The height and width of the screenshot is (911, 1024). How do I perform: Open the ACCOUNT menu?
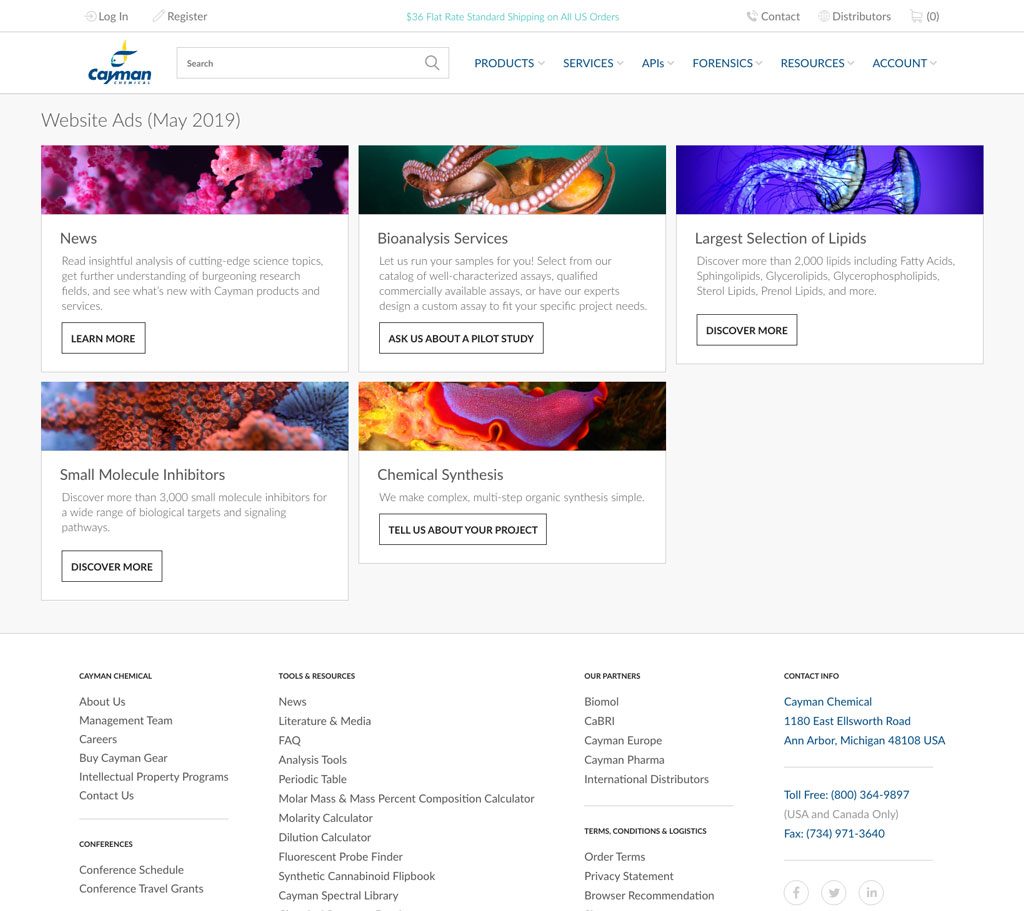904,63
